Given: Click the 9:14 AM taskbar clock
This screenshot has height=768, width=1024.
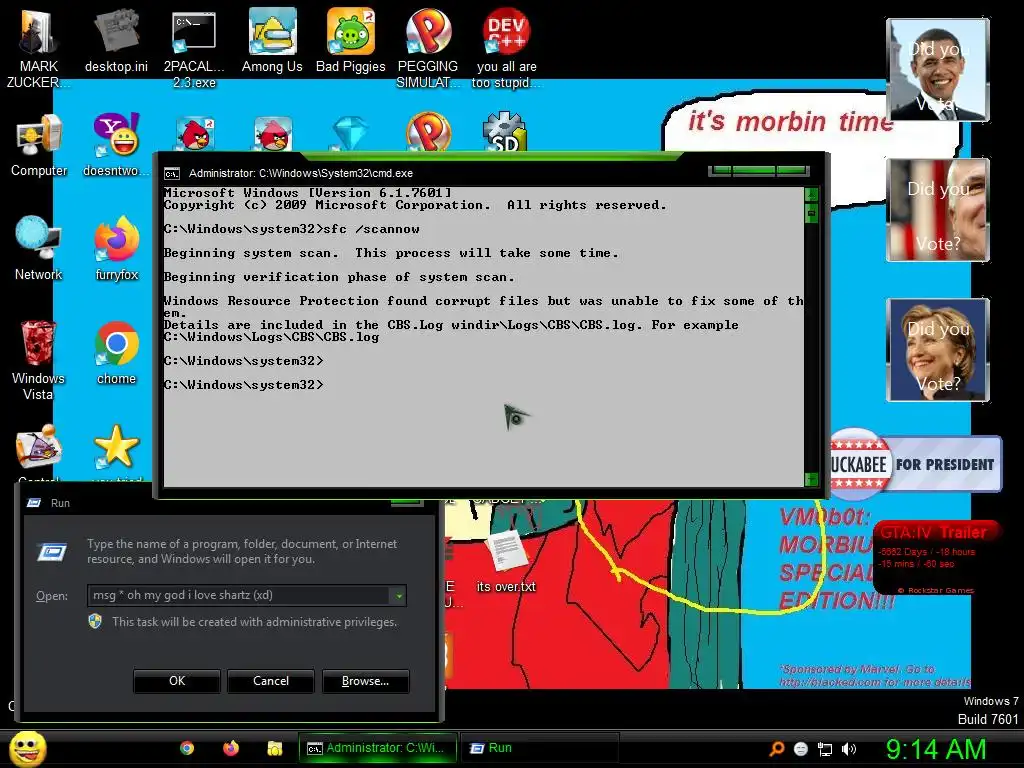Looking at the screenshot, I should coord(935,749).
